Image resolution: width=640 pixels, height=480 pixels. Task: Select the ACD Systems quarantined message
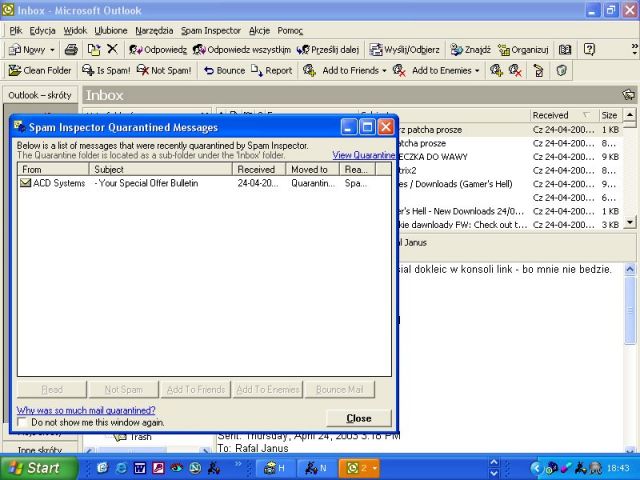point(204,183)
